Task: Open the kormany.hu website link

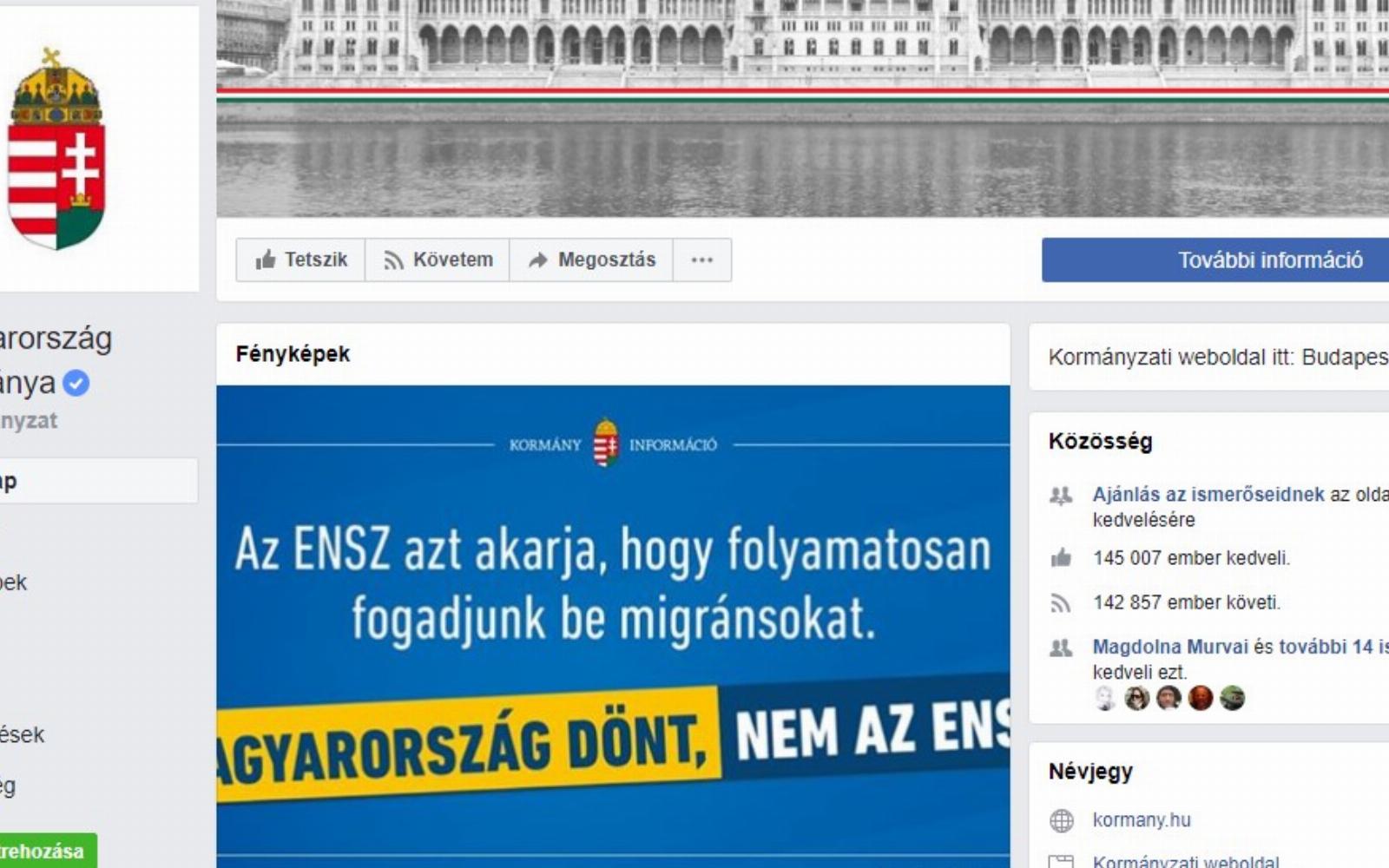Action: (x=1142, y=819)
